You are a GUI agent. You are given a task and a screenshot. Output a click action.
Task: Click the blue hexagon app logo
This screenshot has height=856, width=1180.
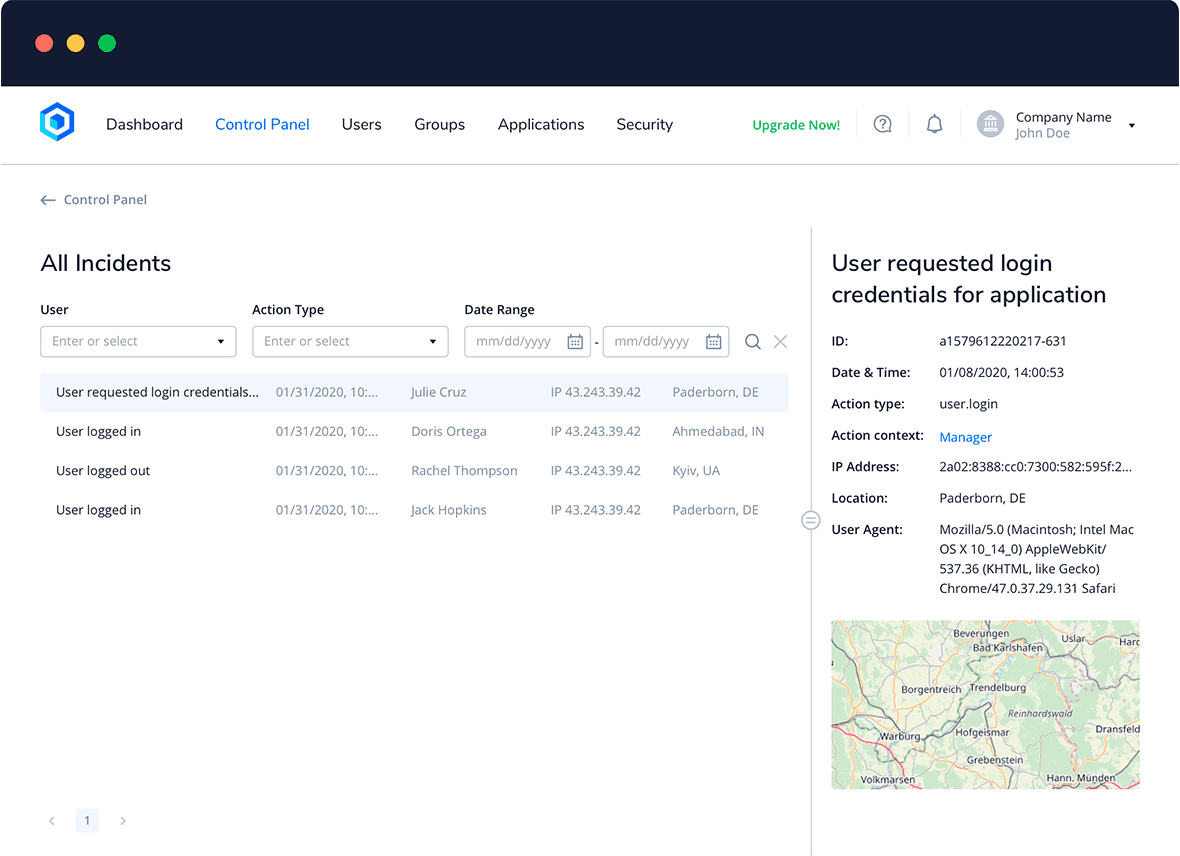57,123
